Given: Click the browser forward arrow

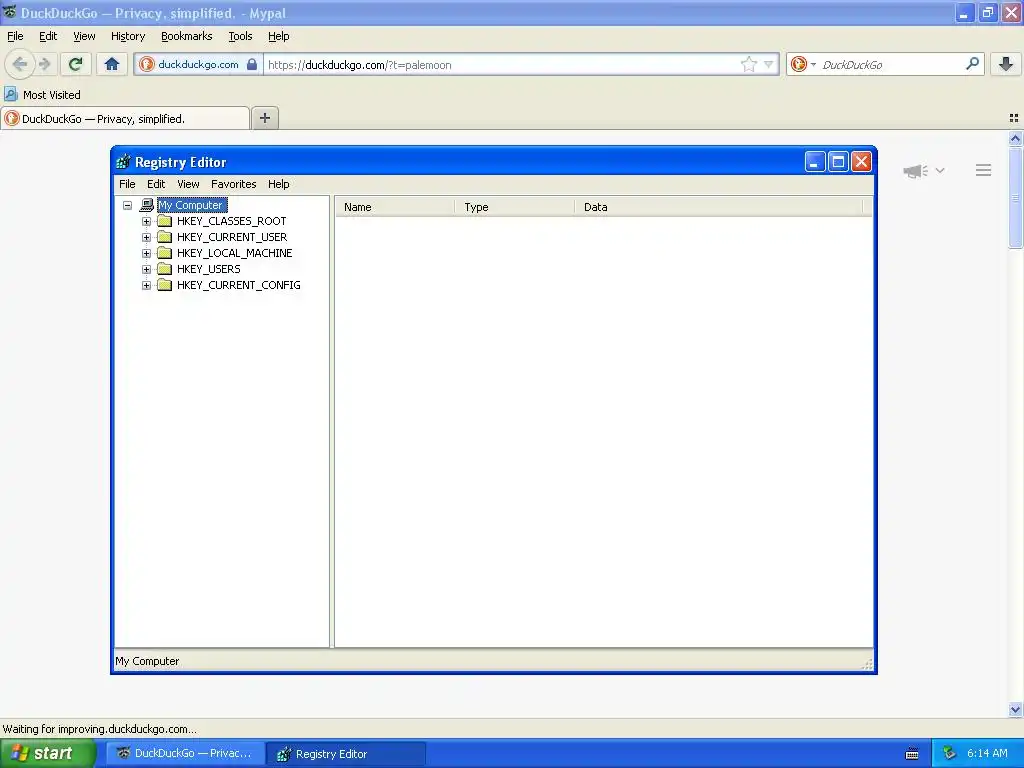Looking at the screenshot, I should point(44,64).
